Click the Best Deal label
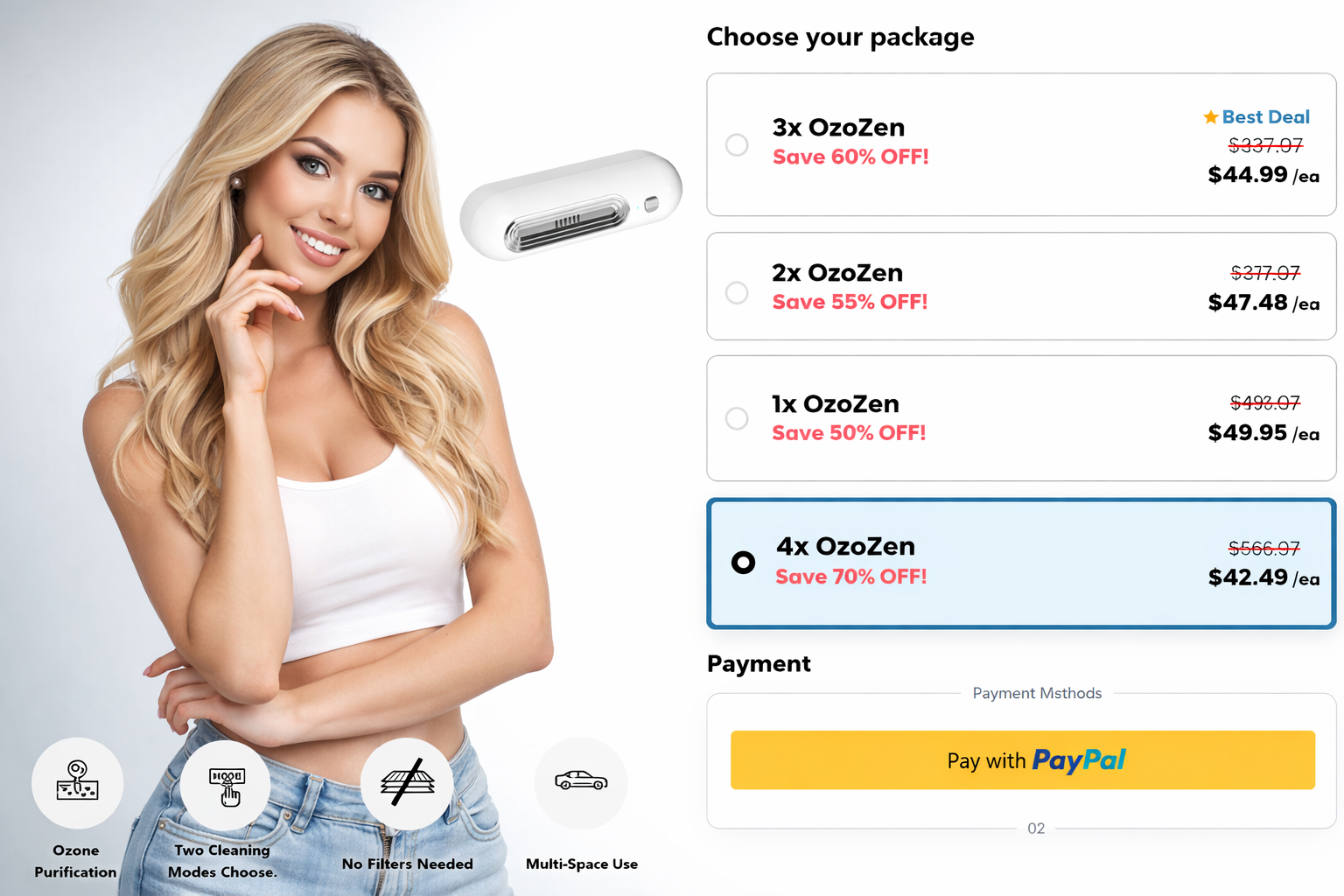 click(1265, 116)
